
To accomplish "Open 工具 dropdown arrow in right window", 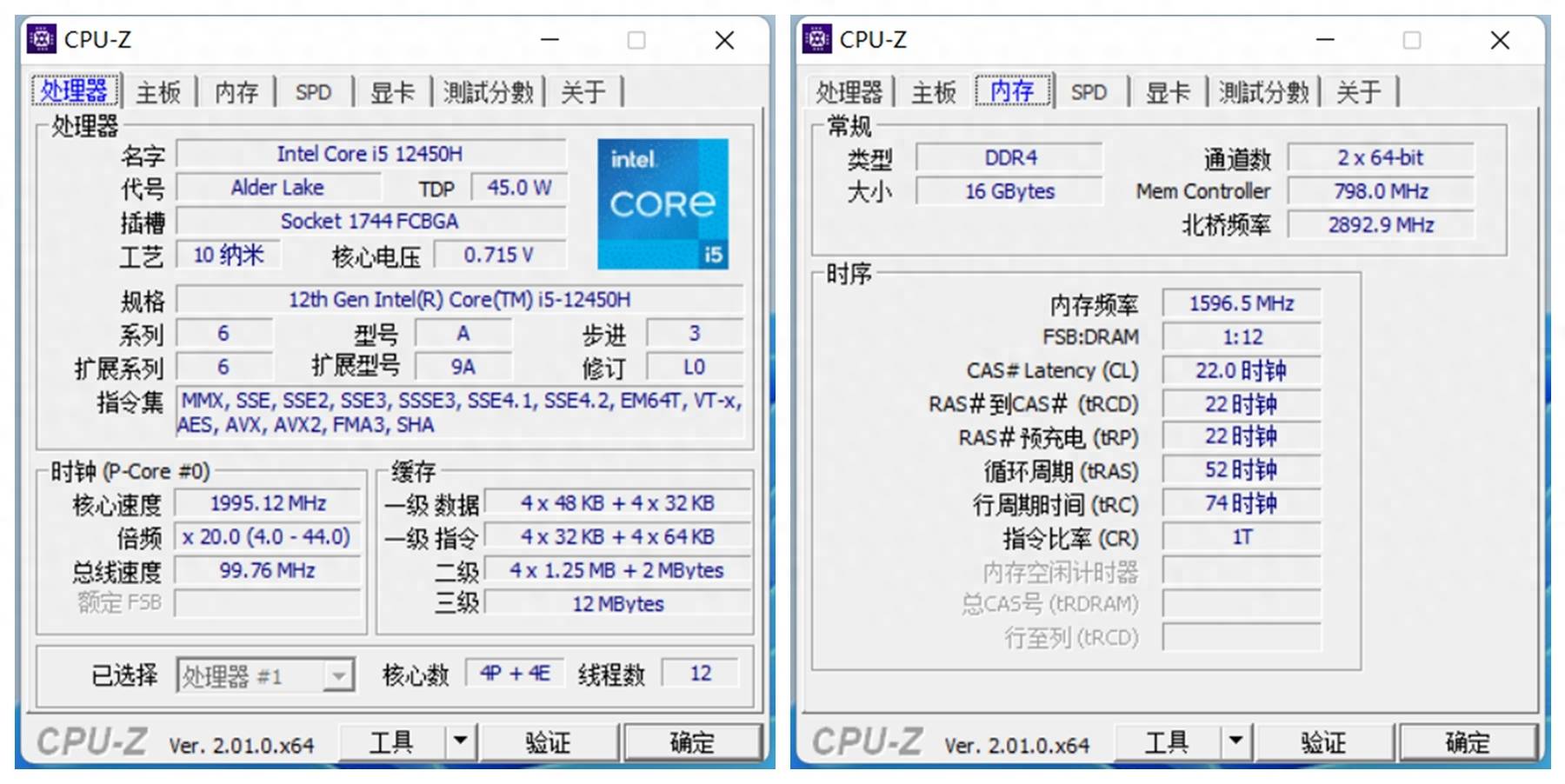I will [x=1236, y=742].
